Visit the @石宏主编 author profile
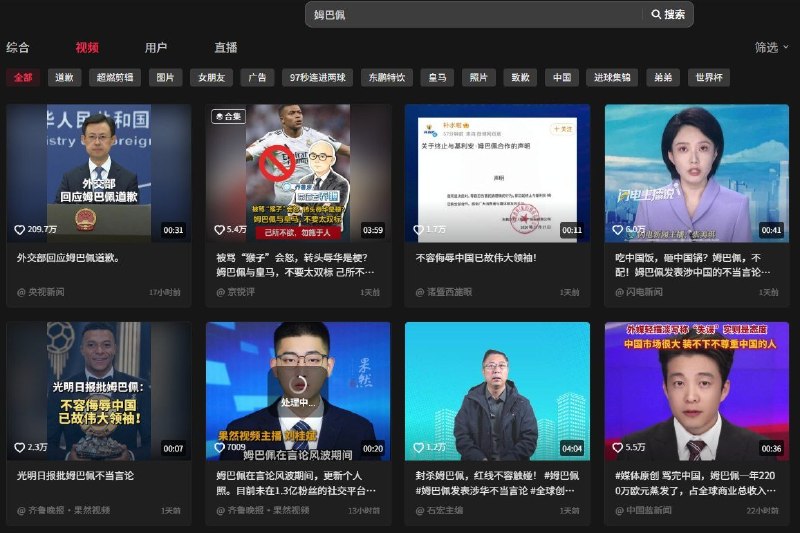Image resolution: width=800 pixels, height=533 pixels. tap(439, 511)
